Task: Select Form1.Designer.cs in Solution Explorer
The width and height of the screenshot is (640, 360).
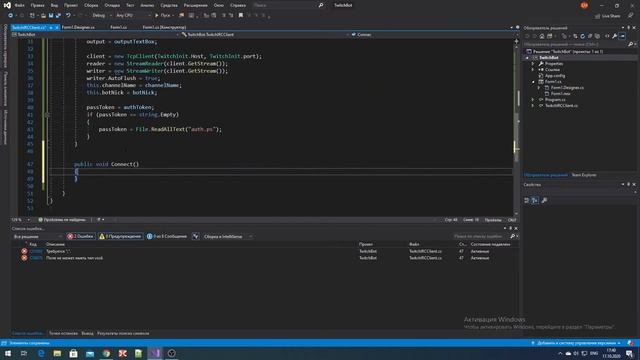Action: (567, 88)
